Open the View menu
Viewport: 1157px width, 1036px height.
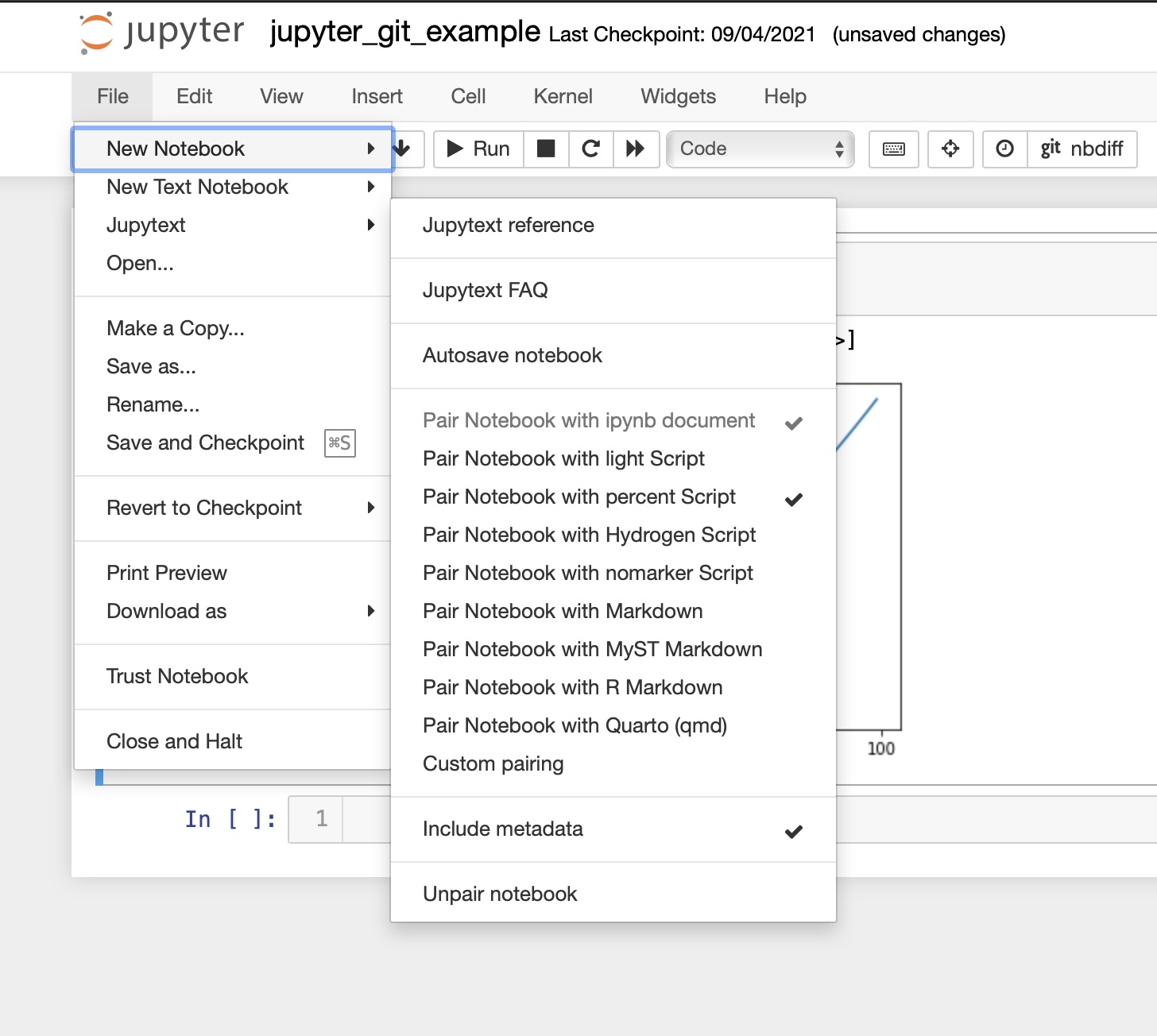[x=281, y=96]
